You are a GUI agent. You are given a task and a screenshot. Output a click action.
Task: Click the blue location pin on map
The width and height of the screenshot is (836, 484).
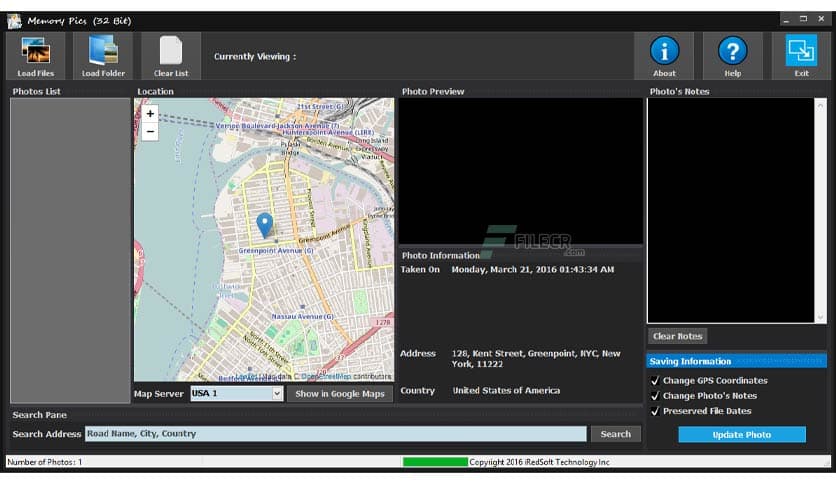[x=264, y=225]
